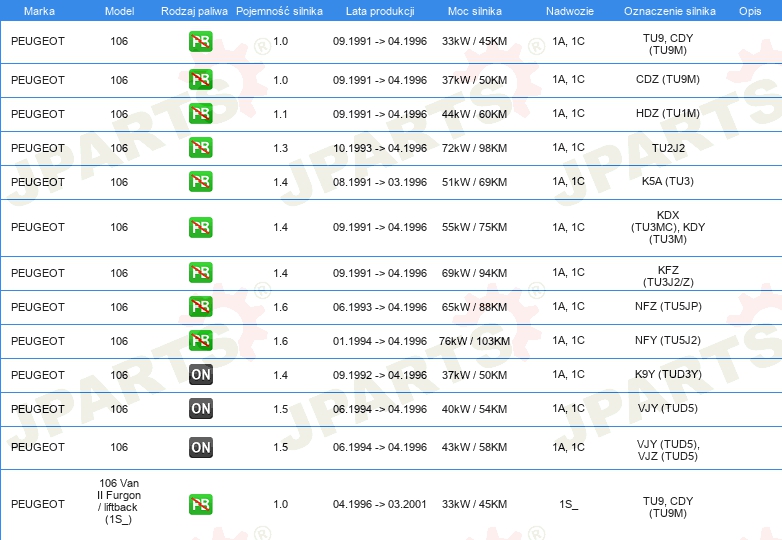The image size is (782, 540).
Task: Click the 10.1993 -> 04.1996 production years cell
Action: pyautogui.click(x=380, y=148)
